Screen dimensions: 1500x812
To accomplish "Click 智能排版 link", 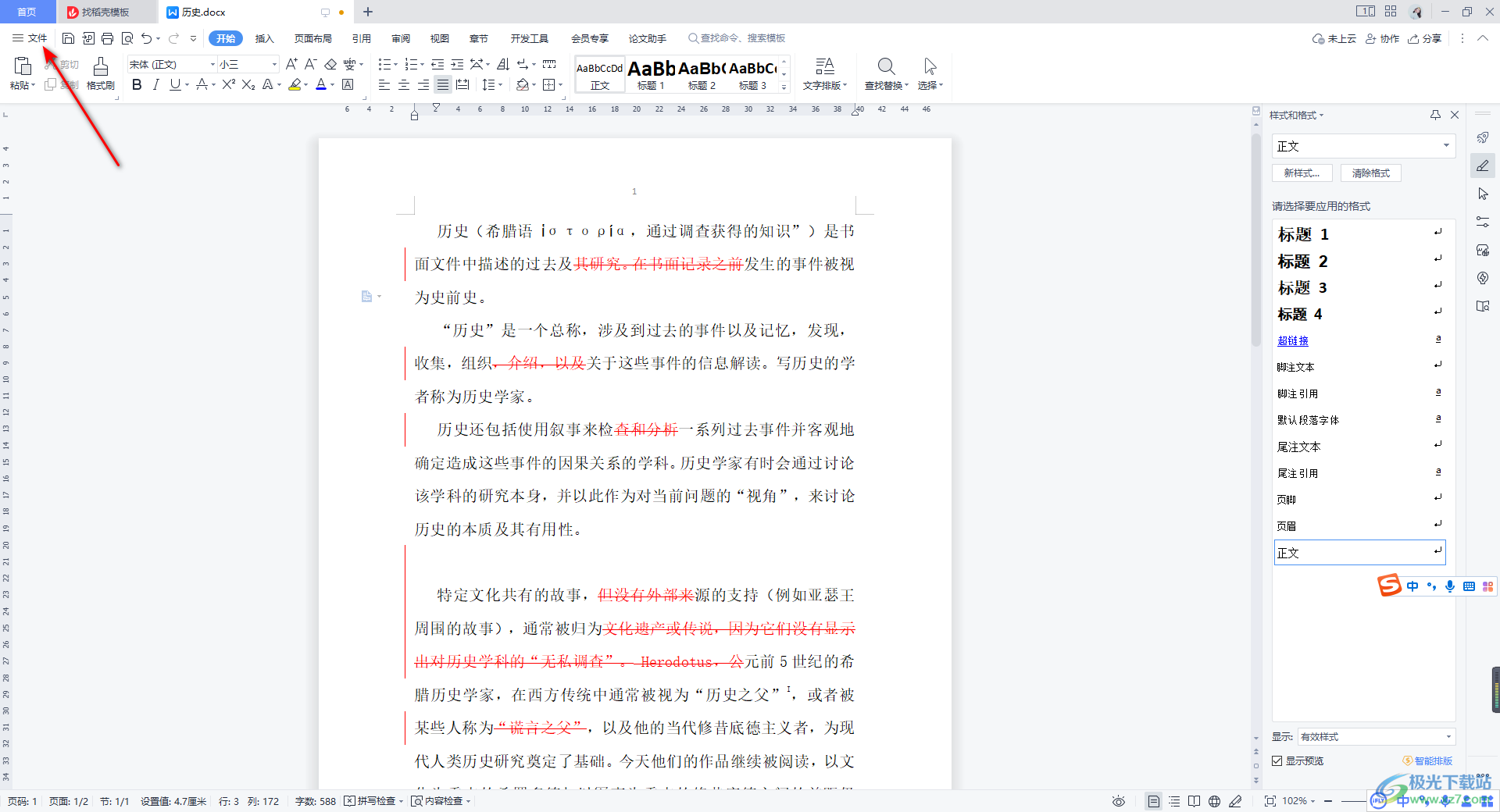I will [1427, 760].
